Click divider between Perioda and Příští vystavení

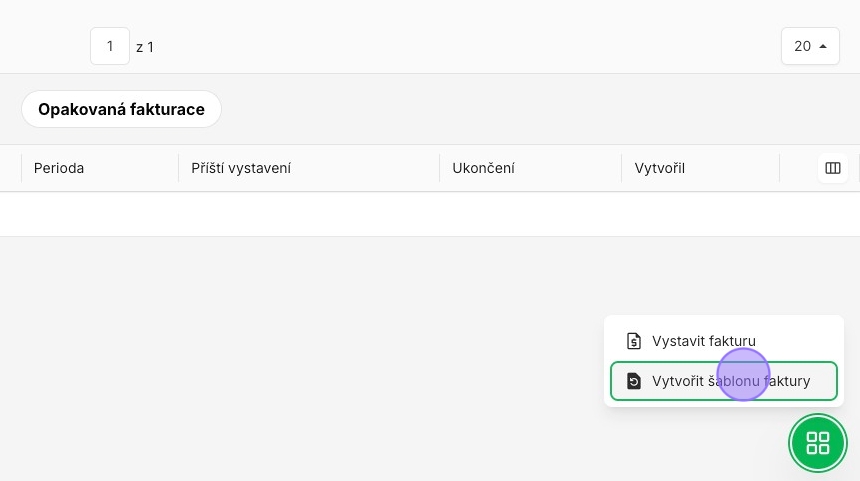click(x=178, y=168)
